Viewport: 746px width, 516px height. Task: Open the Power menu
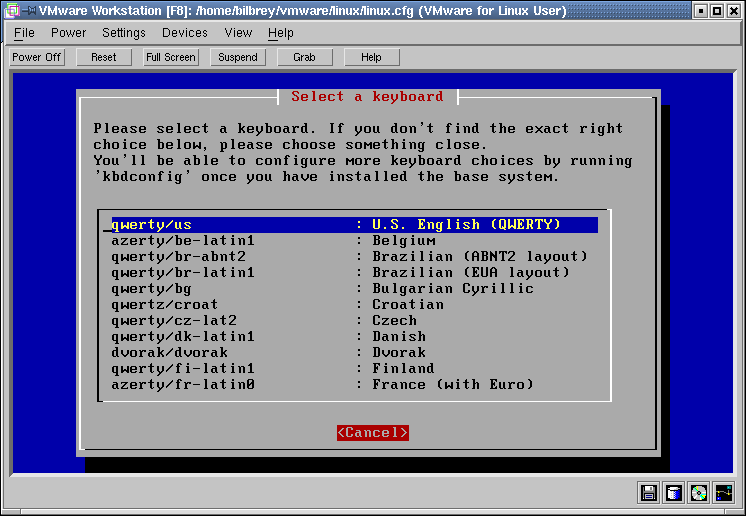tap(68, 33)
